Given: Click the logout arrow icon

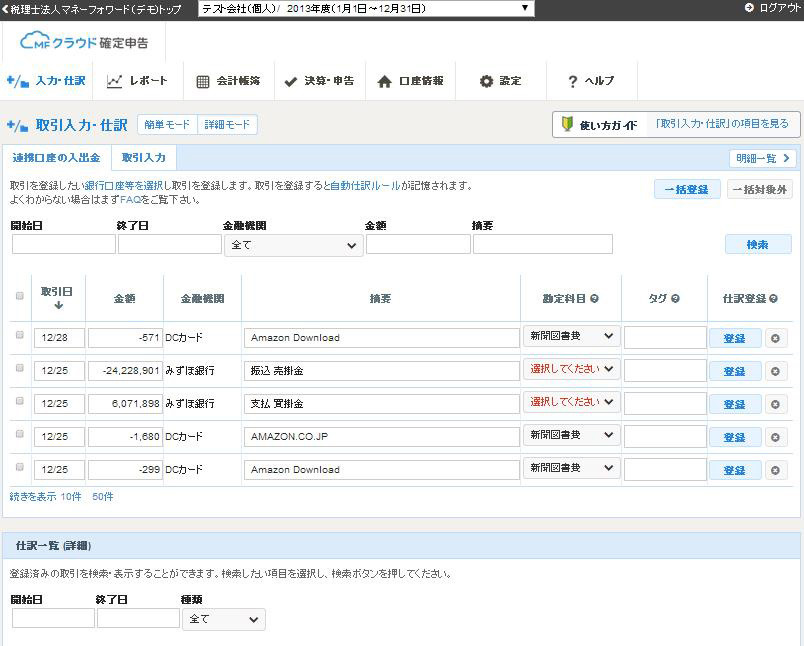Looking at the screenshot, I should coord(749,8).
